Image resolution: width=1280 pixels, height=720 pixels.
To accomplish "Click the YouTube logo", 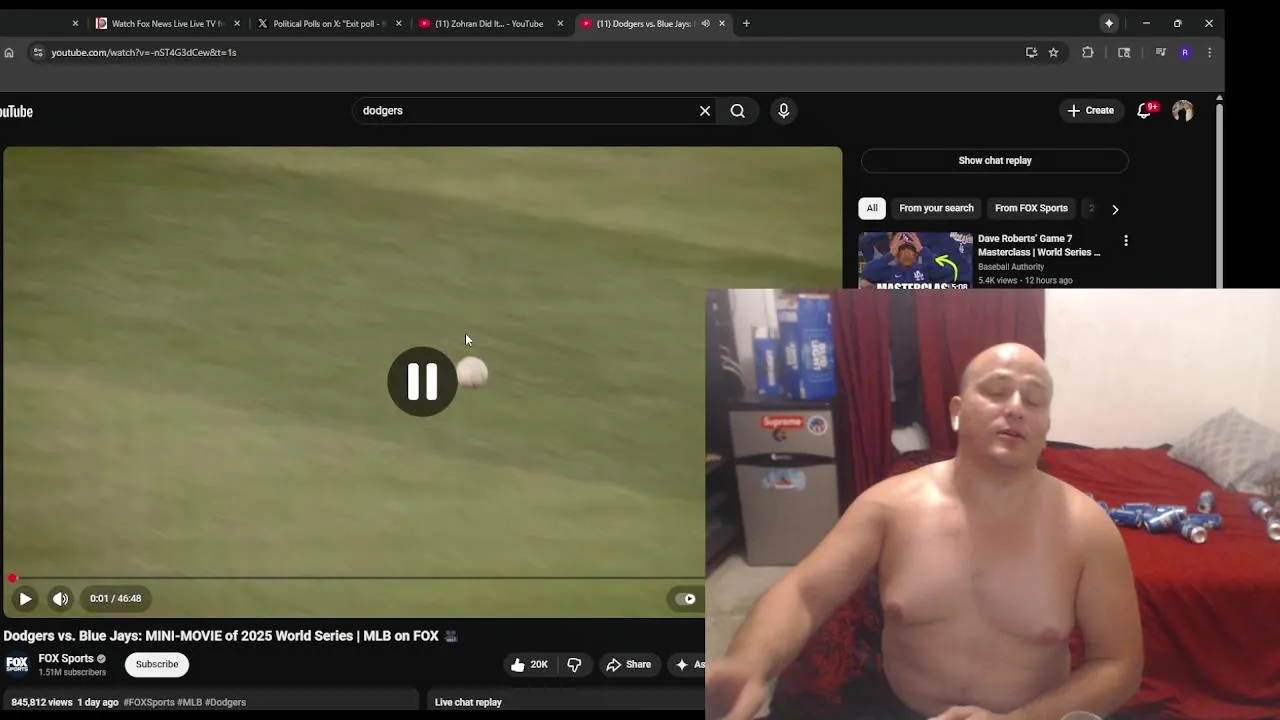I will 16,111.
